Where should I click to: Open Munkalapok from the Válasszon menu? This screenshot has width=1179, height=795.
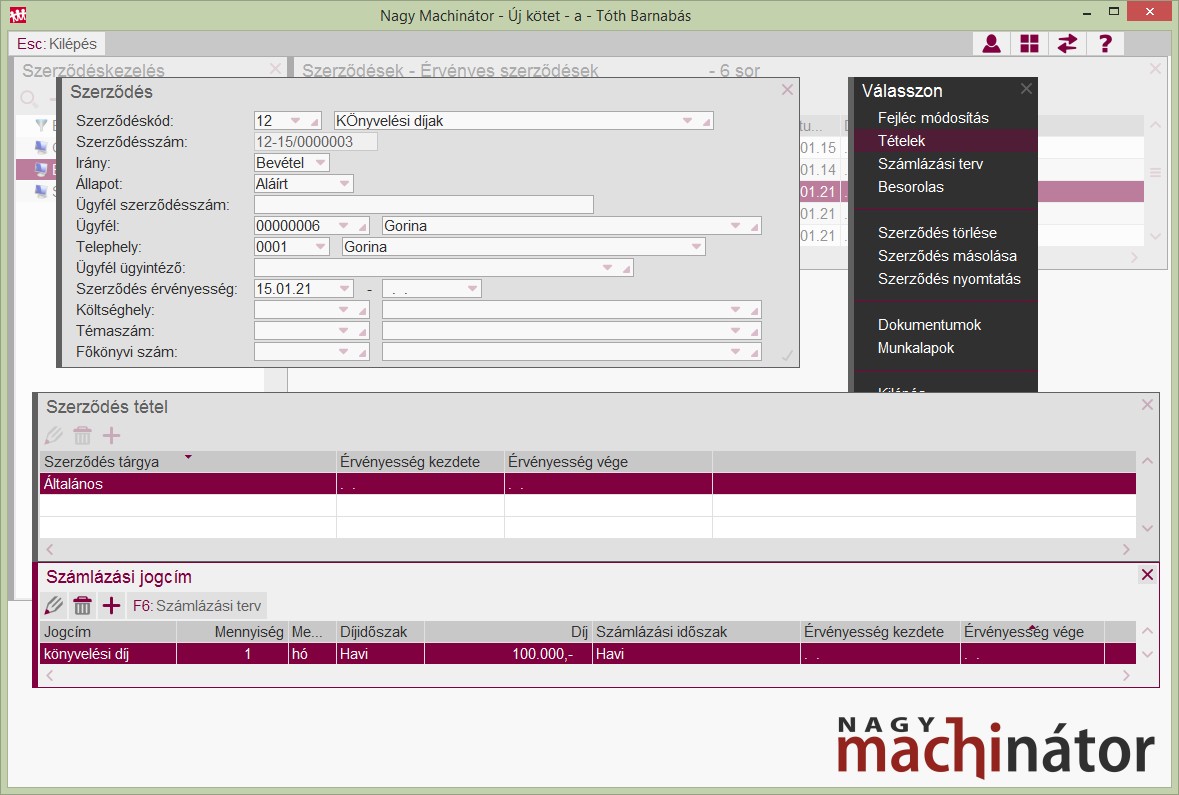click(916, 348)
